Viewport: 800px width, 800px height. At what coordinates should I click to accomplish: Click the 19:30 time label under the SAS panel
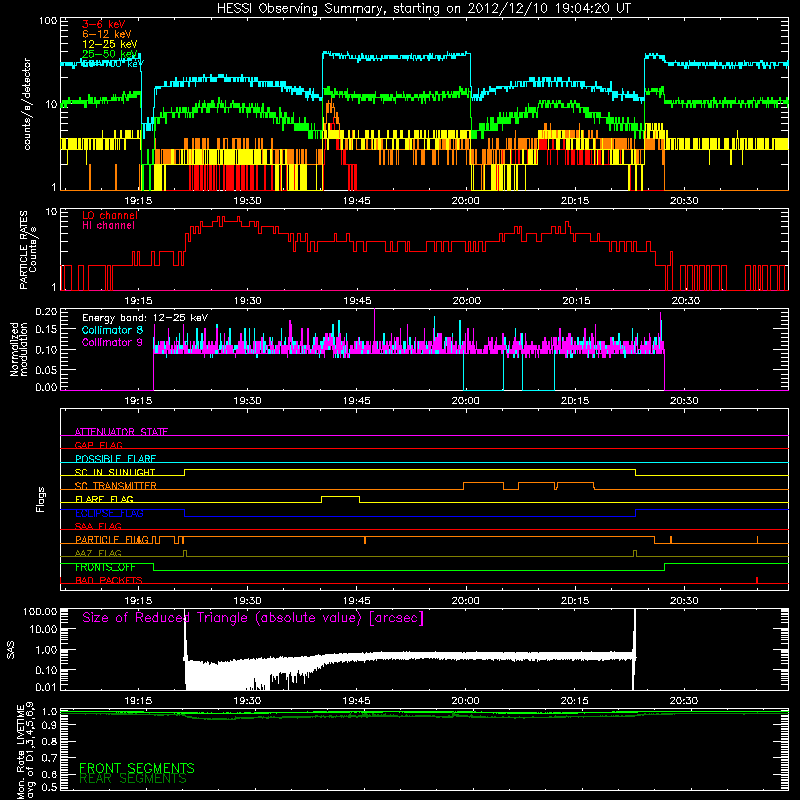click(x=247, y=701)
